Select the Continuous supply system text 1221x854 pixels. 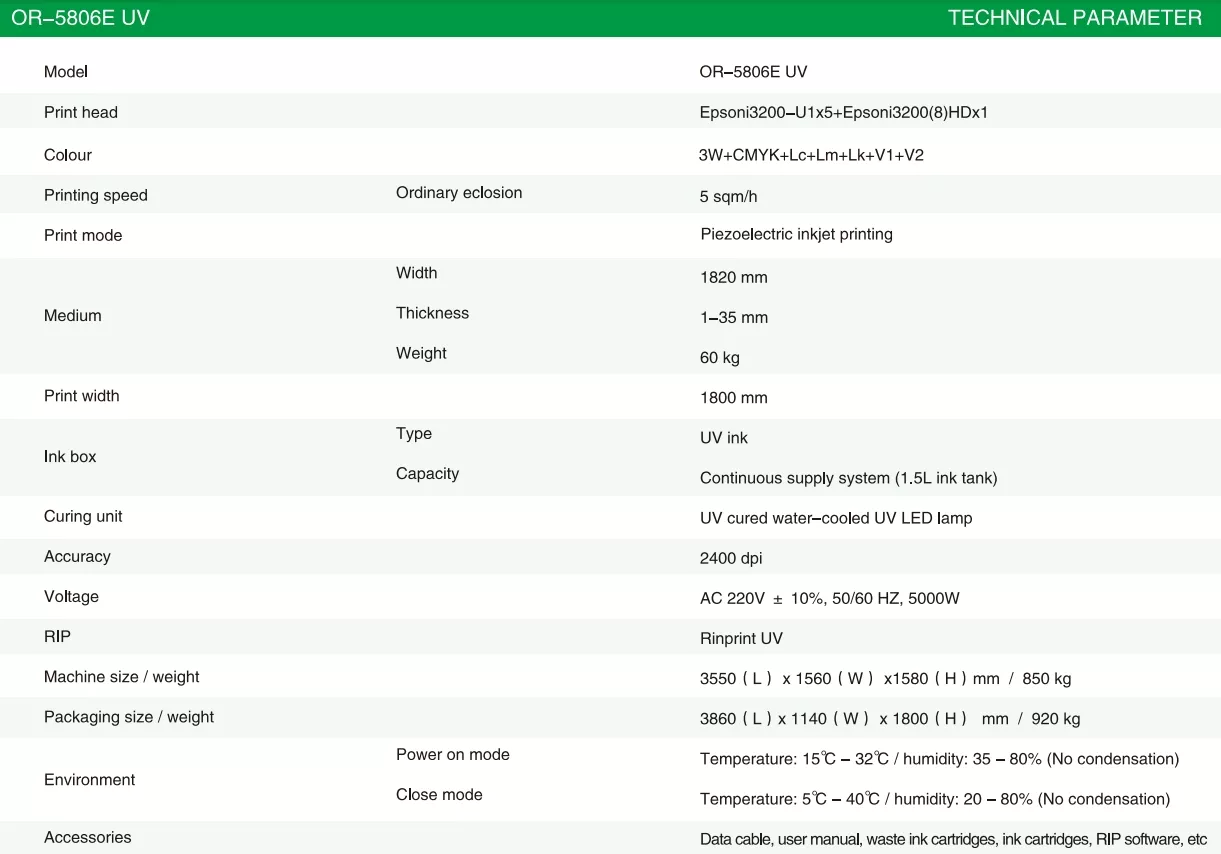[848, 478]
